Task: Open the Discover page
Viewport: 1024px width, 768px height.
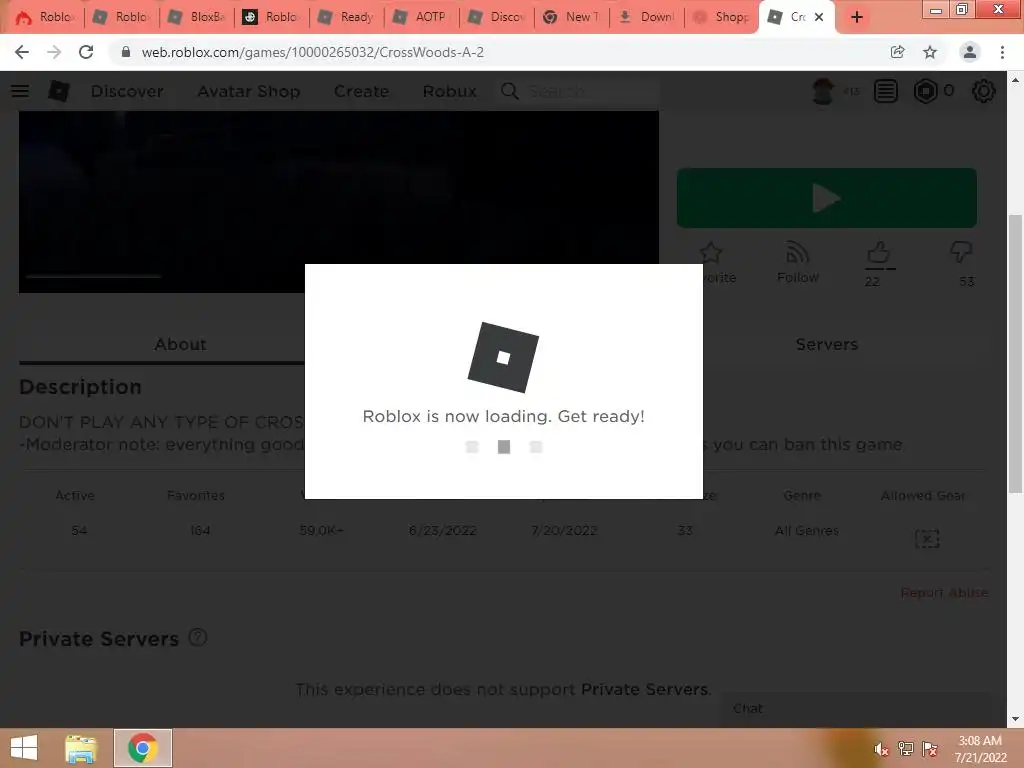Action: [127, 91]
